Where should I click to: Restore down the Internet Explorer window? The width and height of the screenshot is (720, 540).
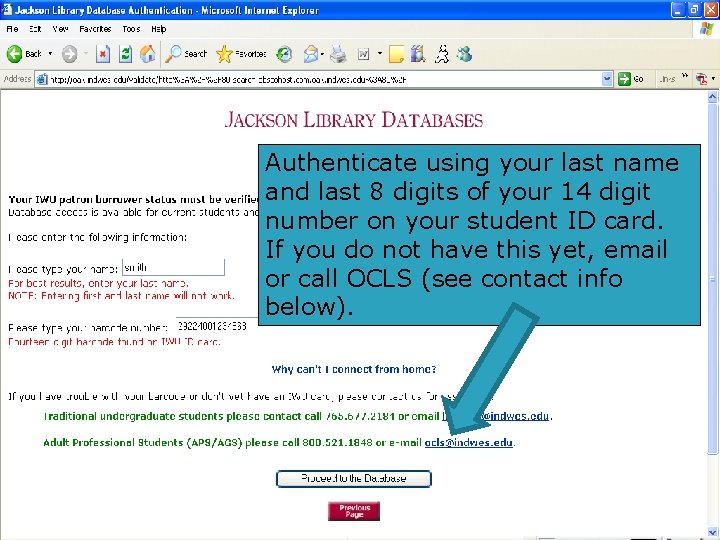pos(695,10)
